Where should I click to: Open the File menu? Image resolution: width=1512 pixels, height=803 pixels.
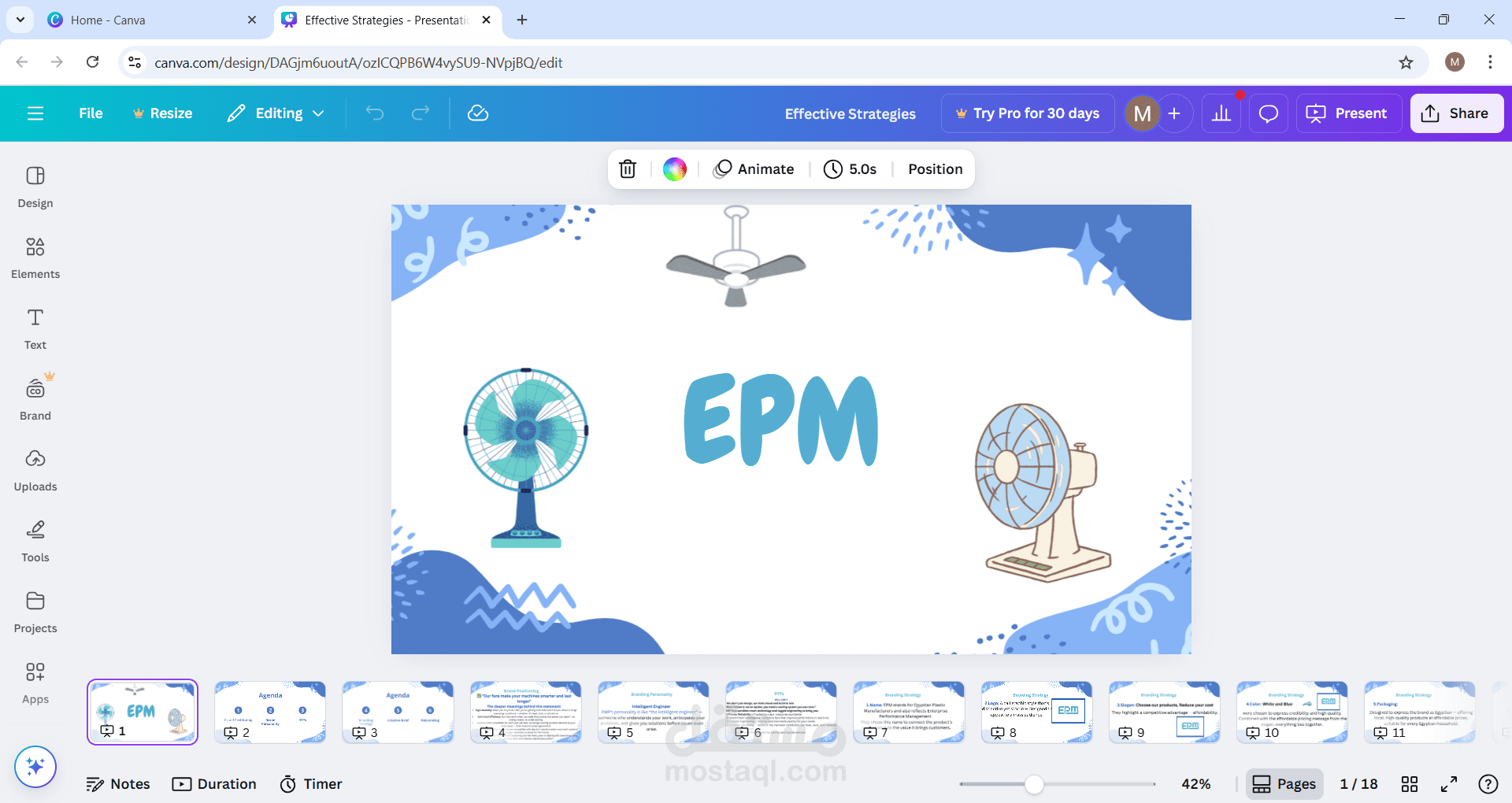click(91, 113)
